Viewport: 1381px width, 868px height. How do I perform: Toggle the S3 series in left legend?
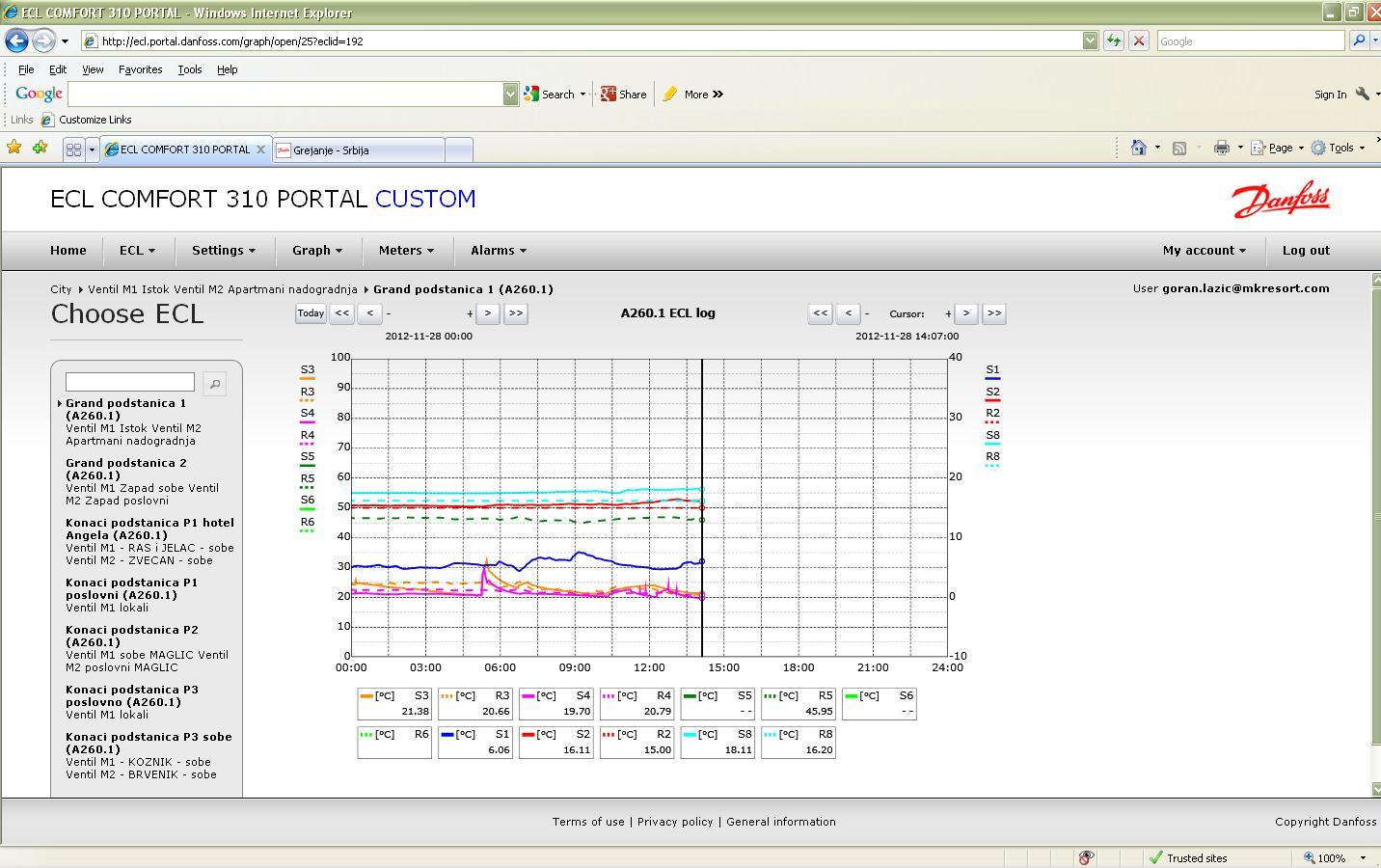click(308, 370)
